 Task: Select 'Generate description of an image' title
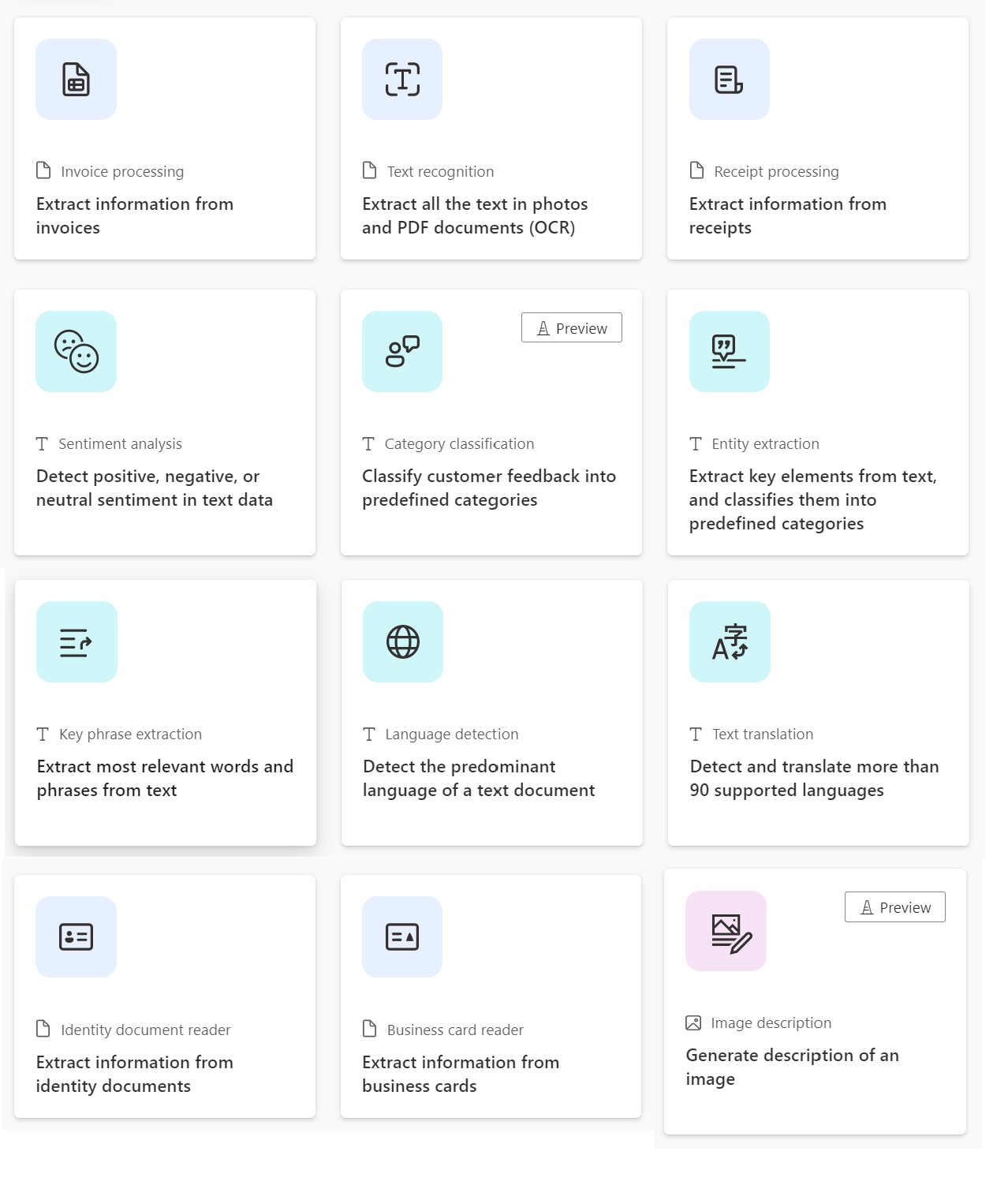pyautogui.click(x=792, y=1067)
